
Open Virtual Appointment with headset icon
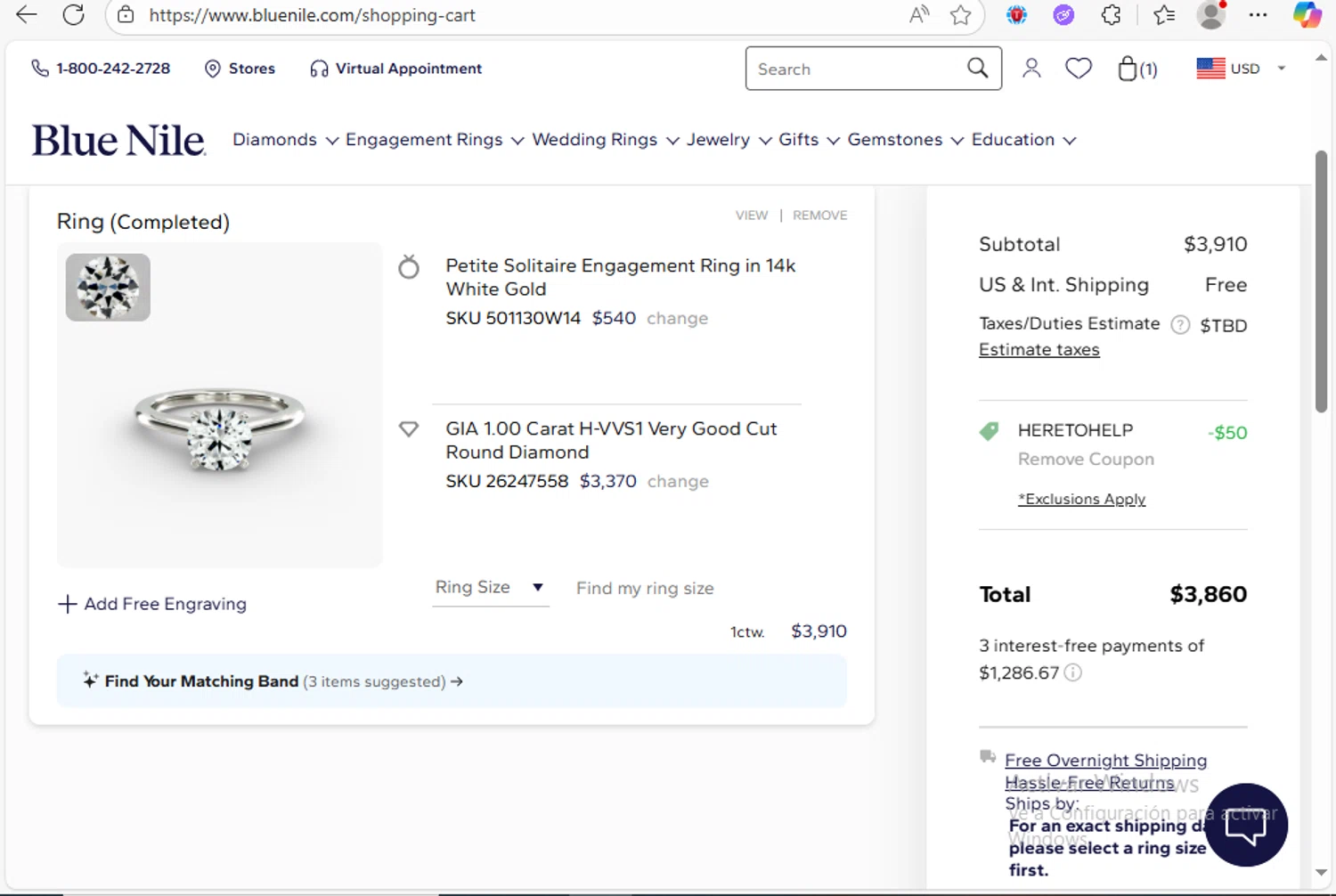click(395, 69)
